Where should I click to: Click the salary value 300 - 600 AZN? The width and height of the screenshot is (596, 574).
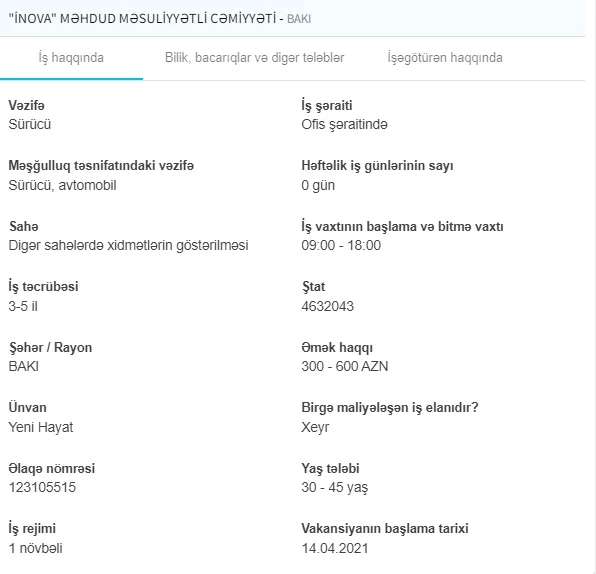click(x=345, y=366)
